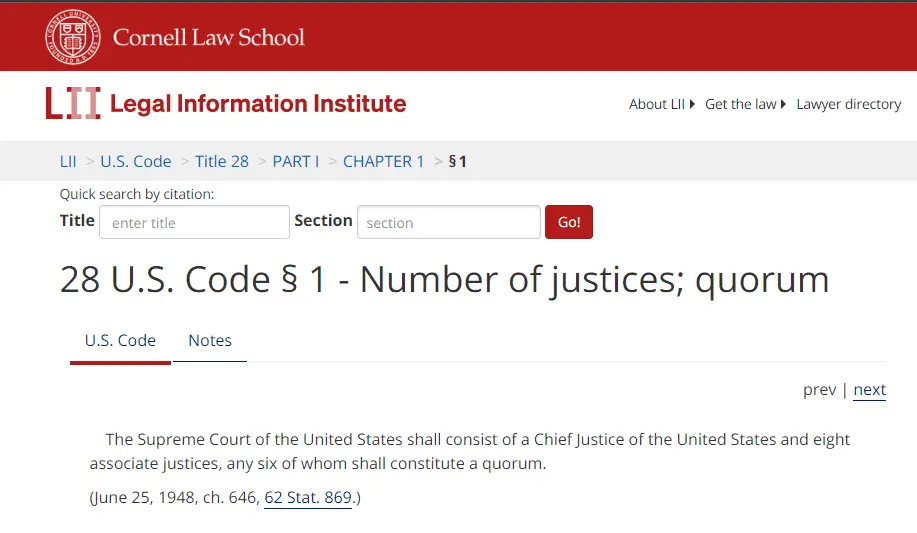Open the 62 Stat. 869 citation link
Screen dimensions: 917x533
(308, 497)
